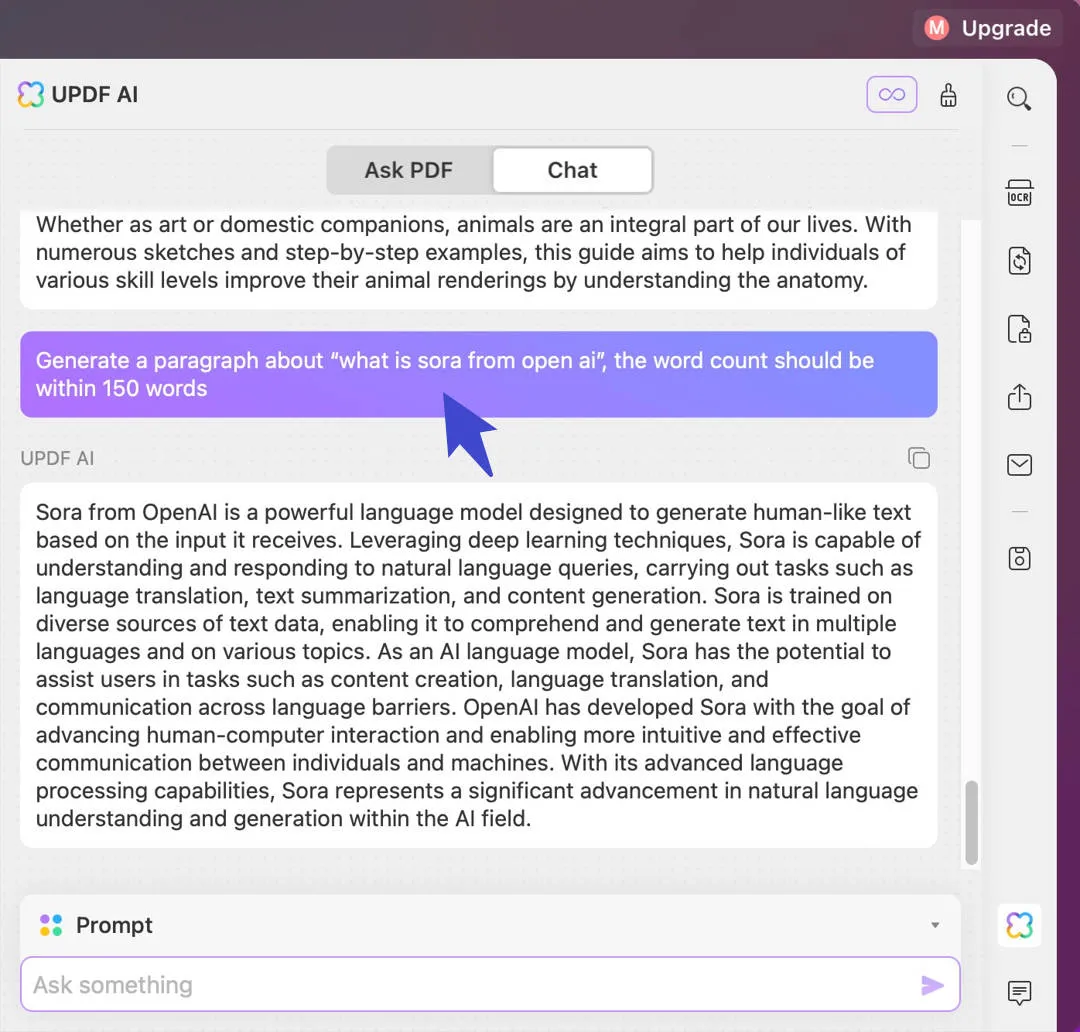Expand the Prompt dropdown

pyautogui.click(x=935, y=925)
